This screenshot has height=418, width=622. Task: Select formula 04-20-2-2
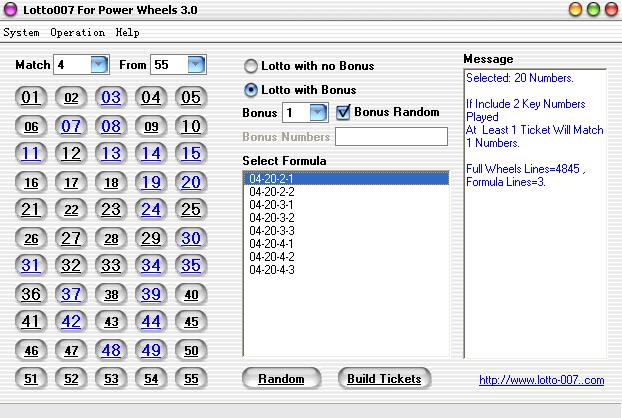(x=346, y=192)
